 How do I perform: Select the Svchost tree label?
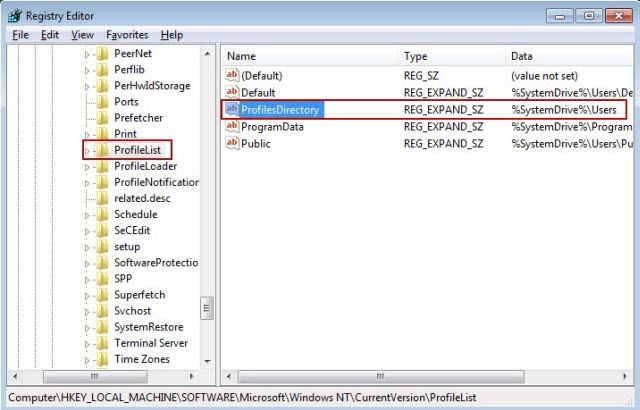pos(133,311)
